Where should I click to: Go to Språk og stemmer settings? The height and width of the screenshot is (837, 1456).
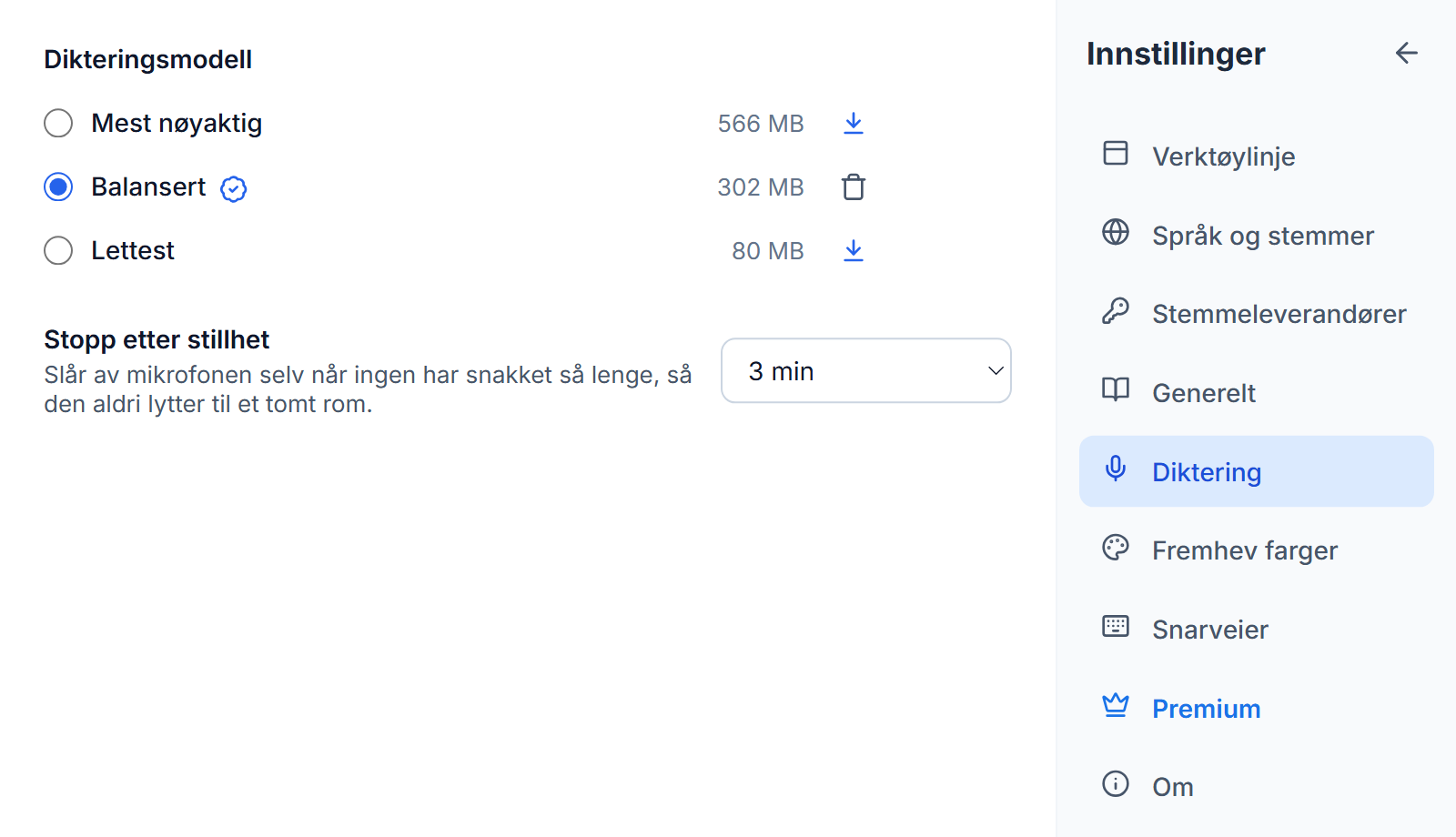[x=1256, y=236]
